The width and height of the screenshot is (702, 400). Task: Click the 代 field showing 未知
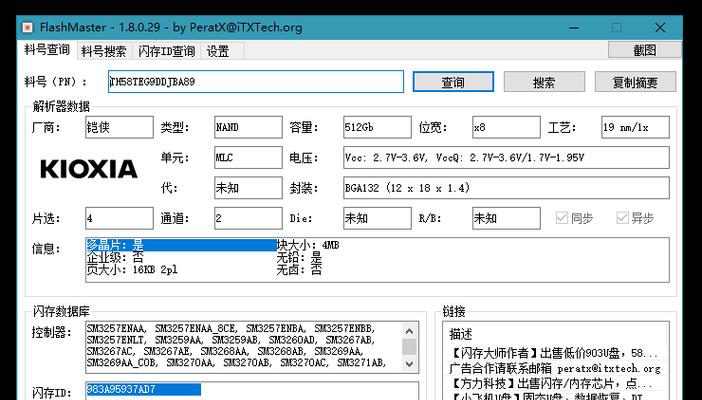[x=248, y=188]
